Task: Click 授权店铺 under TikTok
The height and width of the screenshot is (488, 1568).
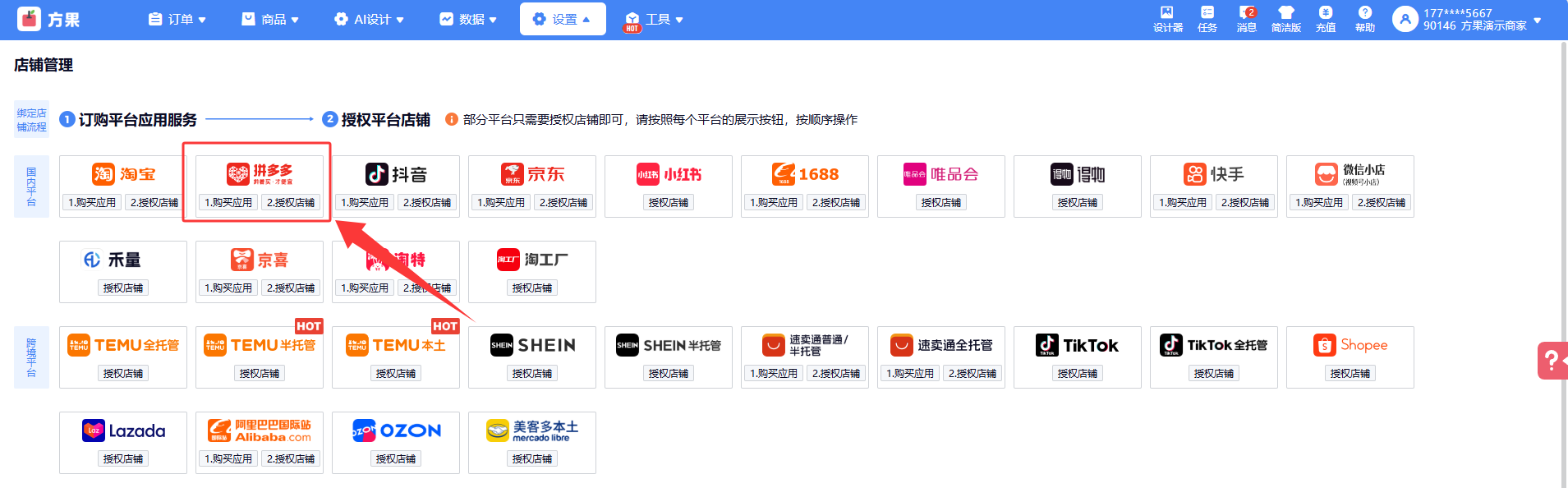Action: (1078, 373)
